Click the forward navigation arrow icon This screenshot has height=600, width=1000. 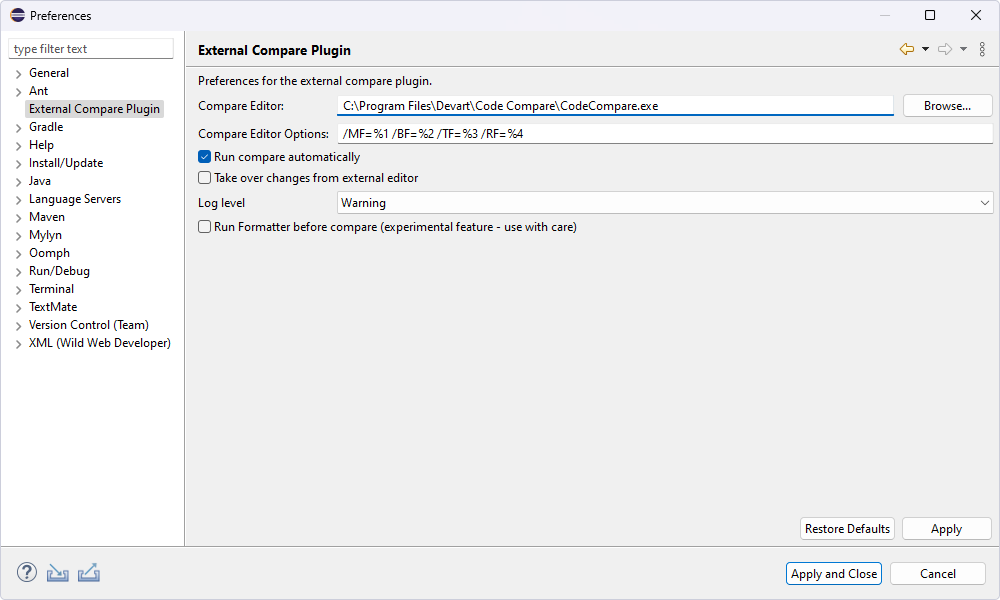[945, 49]
